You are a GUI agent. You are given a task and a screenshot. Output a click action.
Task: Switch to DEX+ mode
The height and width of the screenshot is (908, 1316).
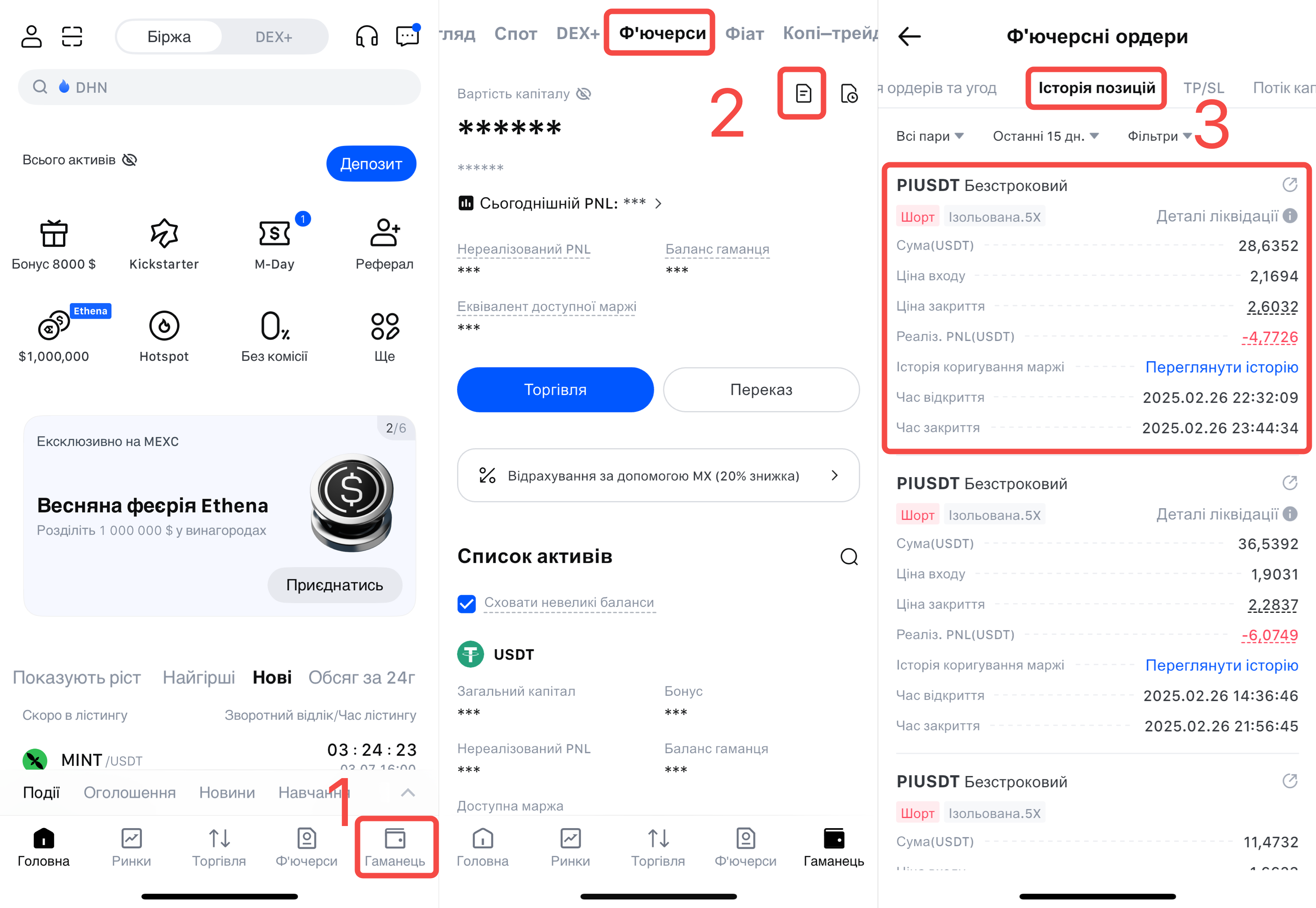(274, 37)
